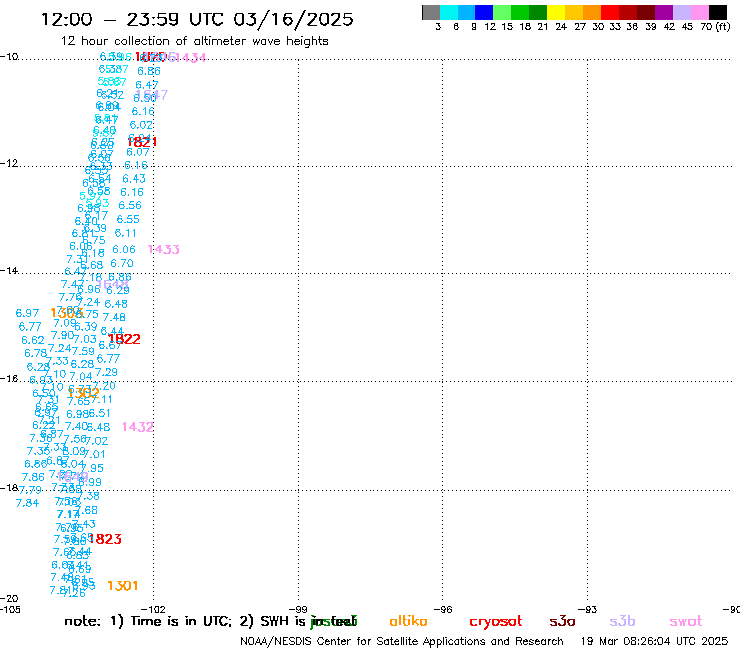Click the dark blue swatch in the color scale

[x=484, y=12]
